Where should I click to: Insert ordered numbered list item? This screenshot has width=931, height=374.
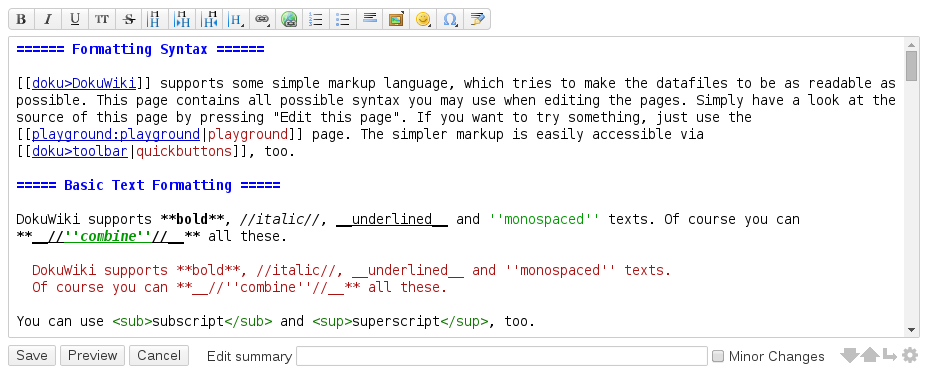point(316,19)
